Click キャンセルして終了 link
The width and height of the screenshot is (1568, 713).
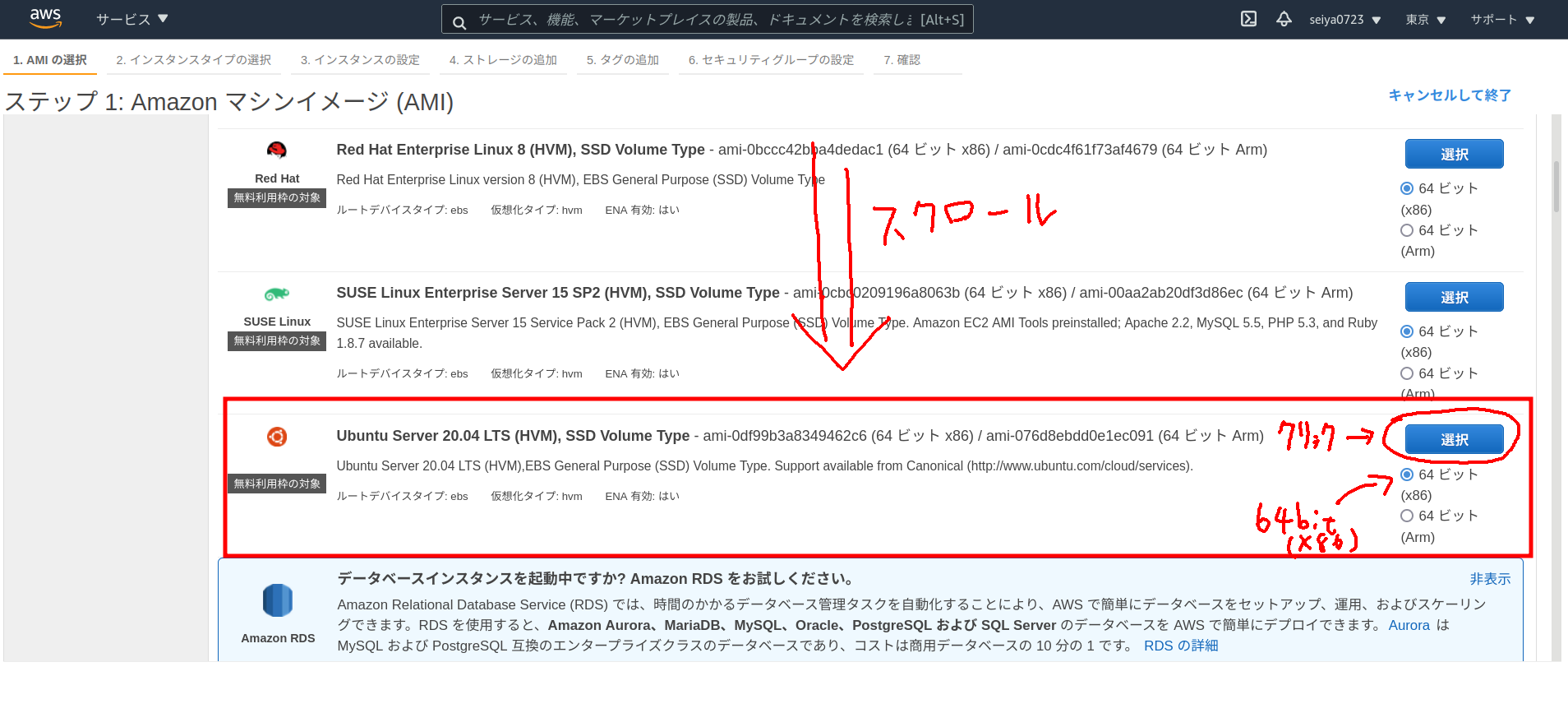(1450, 95)
